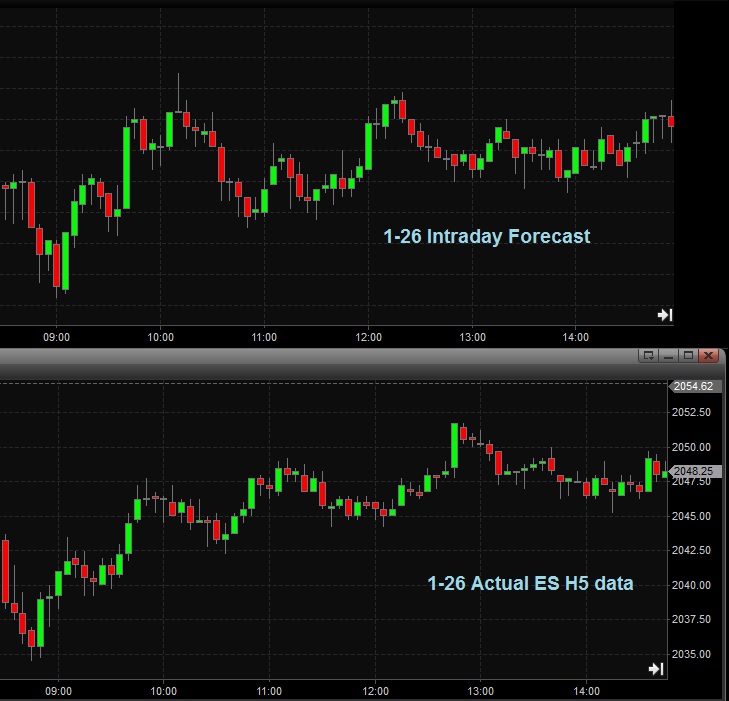This screenshot has width=729, height=701.
Task: Click the 2048.25 current price label
Action: coord(692,470)
